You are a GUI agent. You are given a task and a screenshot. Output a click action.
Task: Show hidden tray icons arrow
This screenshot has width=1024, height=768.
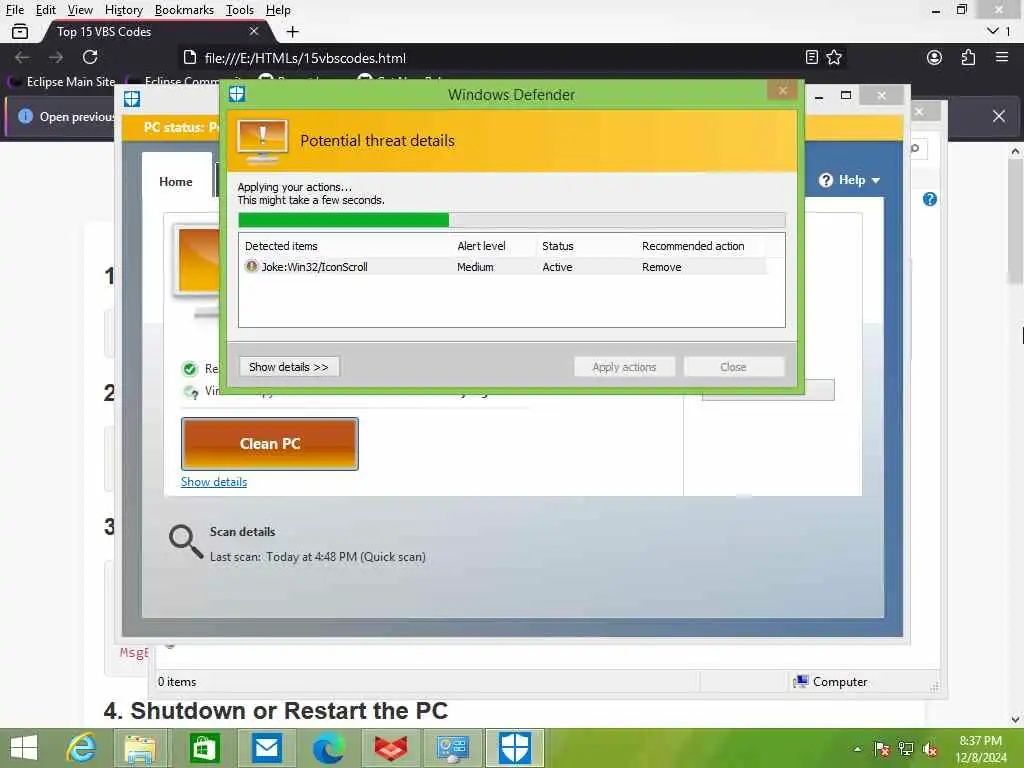coord(857,749)
